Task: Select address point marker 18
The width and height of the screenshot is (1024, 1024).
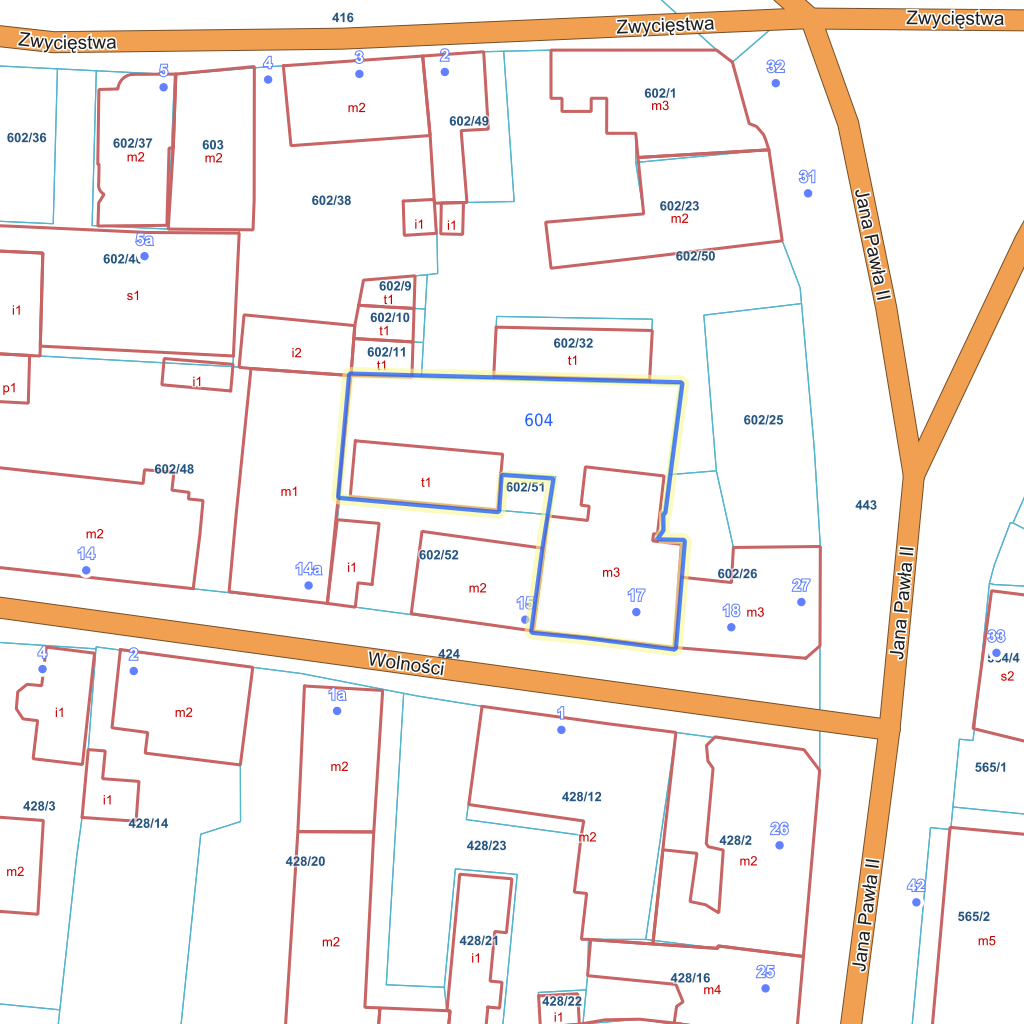Action: click(731, 627)
